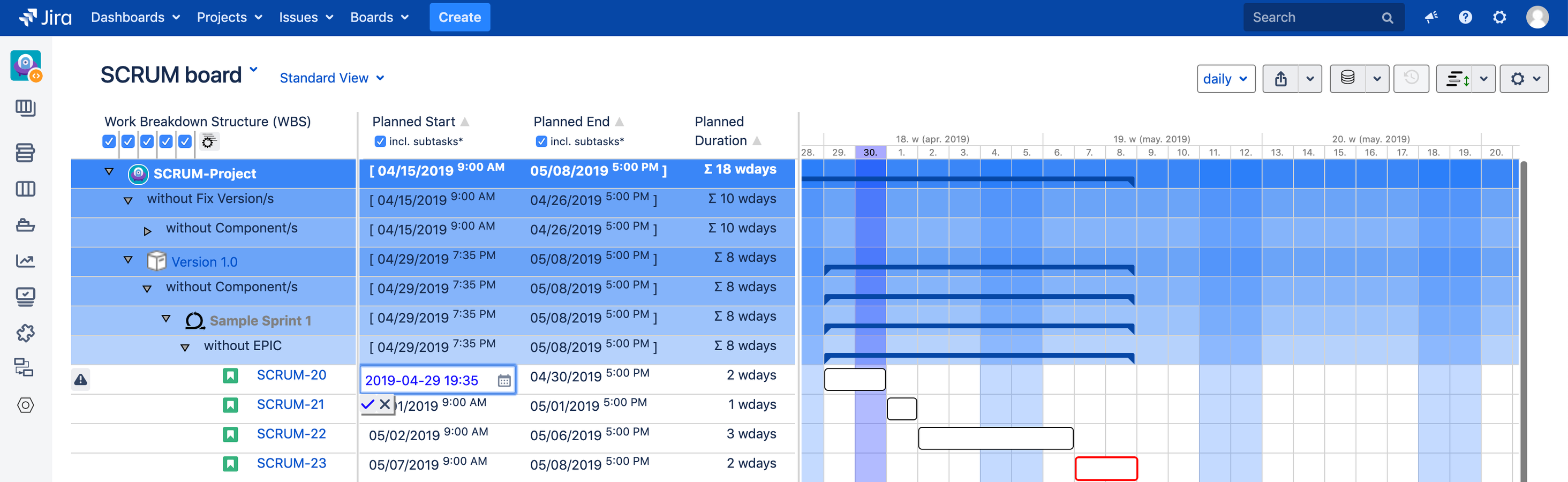Open the reports chart sidebar icon
Image resolution: width=1568 pixels, height=482 pixels.
click(x=25, y=261)
